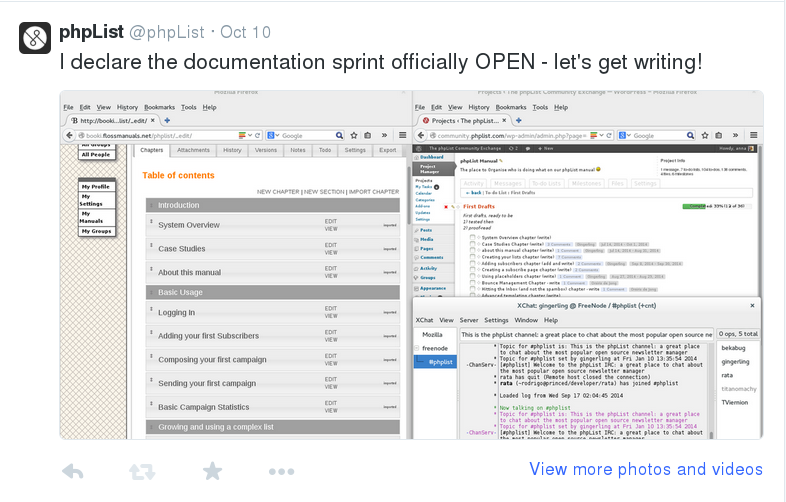Show bookmarks list in phpList Community Firefox window
Image resolution: width=786 pixels, height=502 pixels.
(x=718, y=135)
